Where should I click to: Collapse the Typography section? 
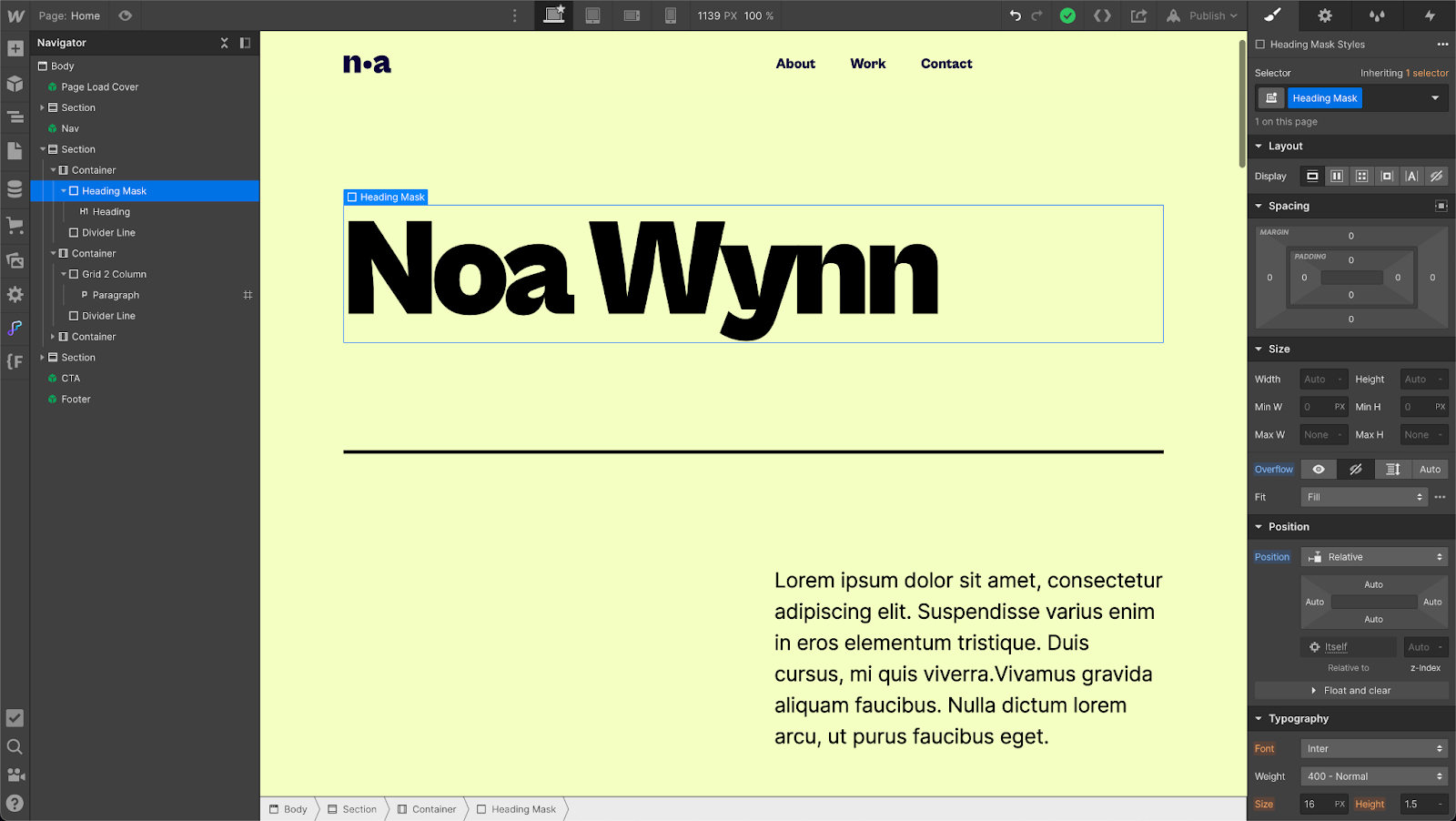tap(1257, 718)
